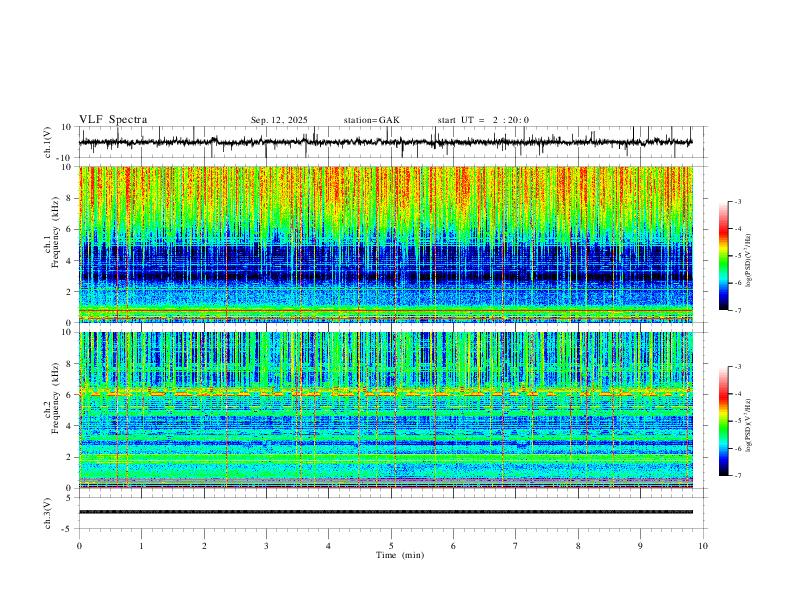The height and width of the screenshot is (612, 792).
Task: Pick the ch.1 spectrogram color scale bar
Action: coord(723,256)
